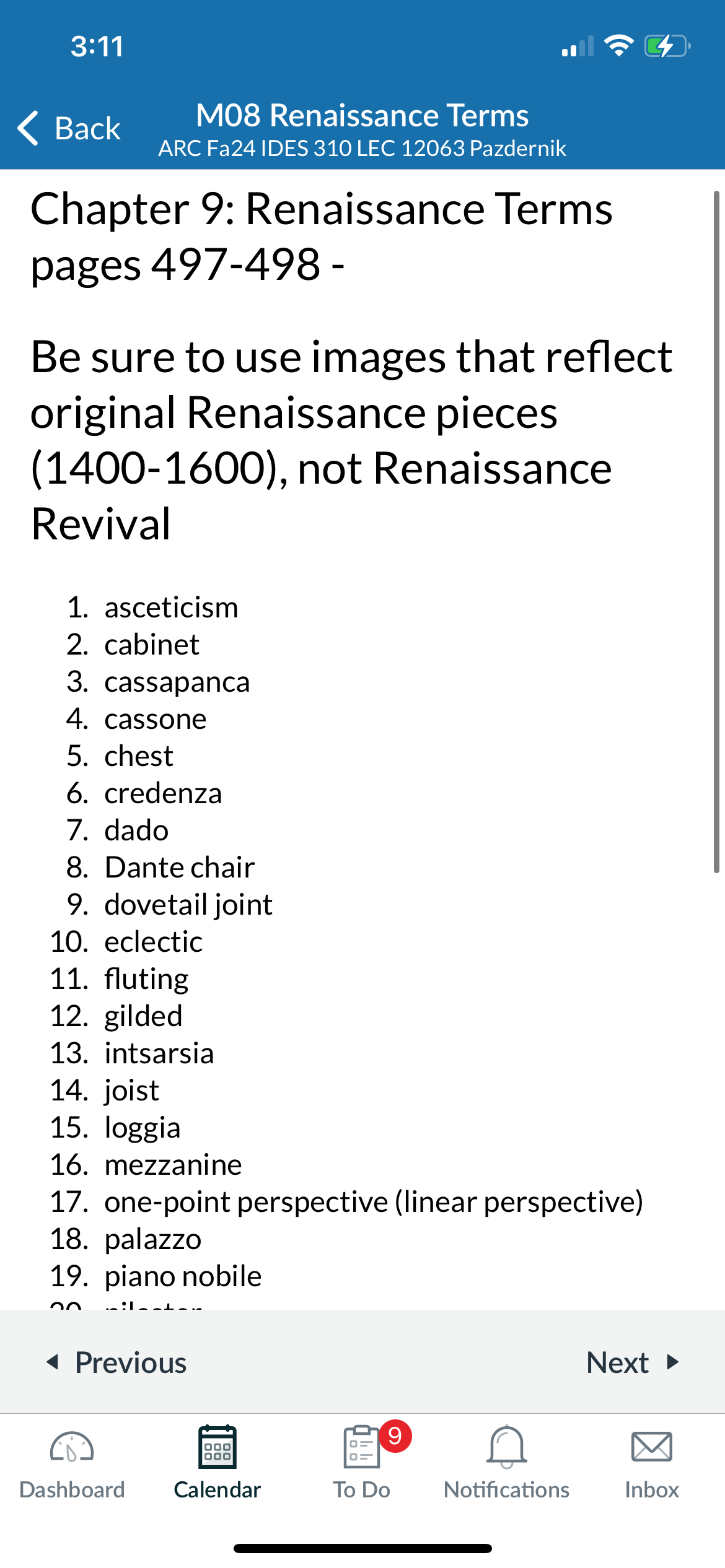Open the Inbox envelope icon
The image size is (725, 1568).
pos(652,1447)
